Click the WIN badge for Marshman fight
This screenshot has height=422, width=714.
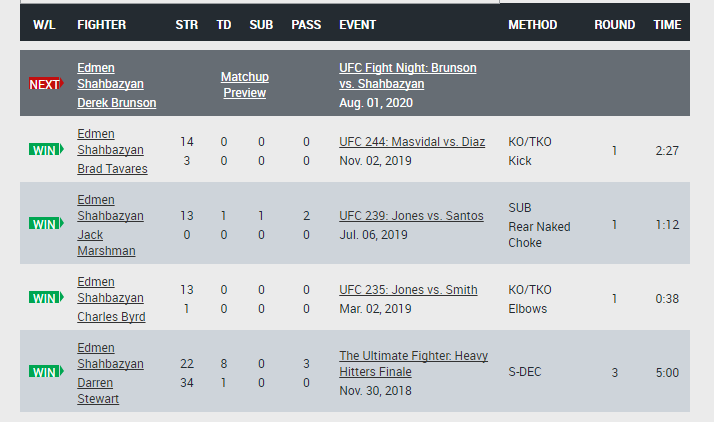[46, 224]
